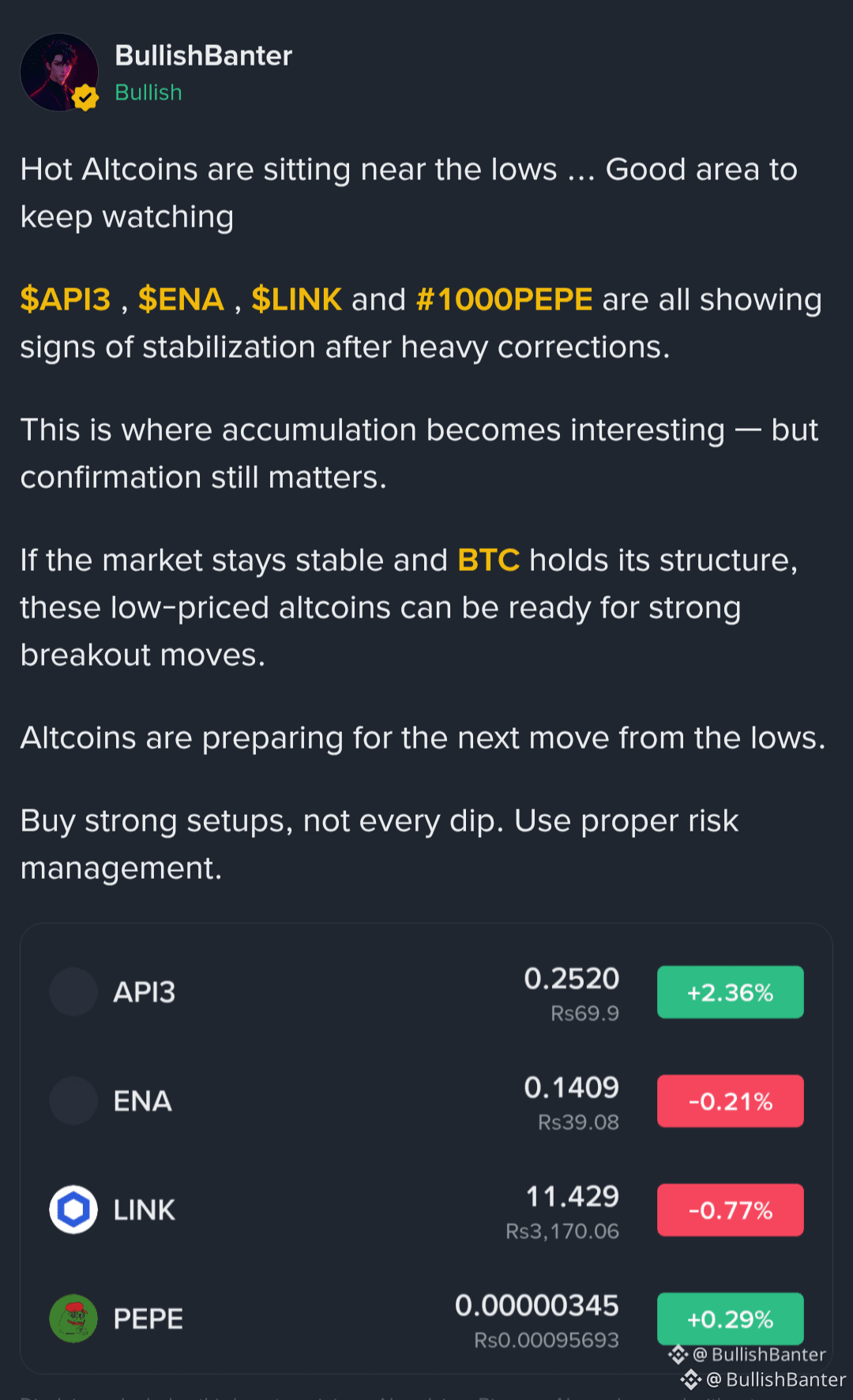Open the $API3 cashtag link
The image size is (853, 1400).
pyautogui.click(x=66, y=300)
